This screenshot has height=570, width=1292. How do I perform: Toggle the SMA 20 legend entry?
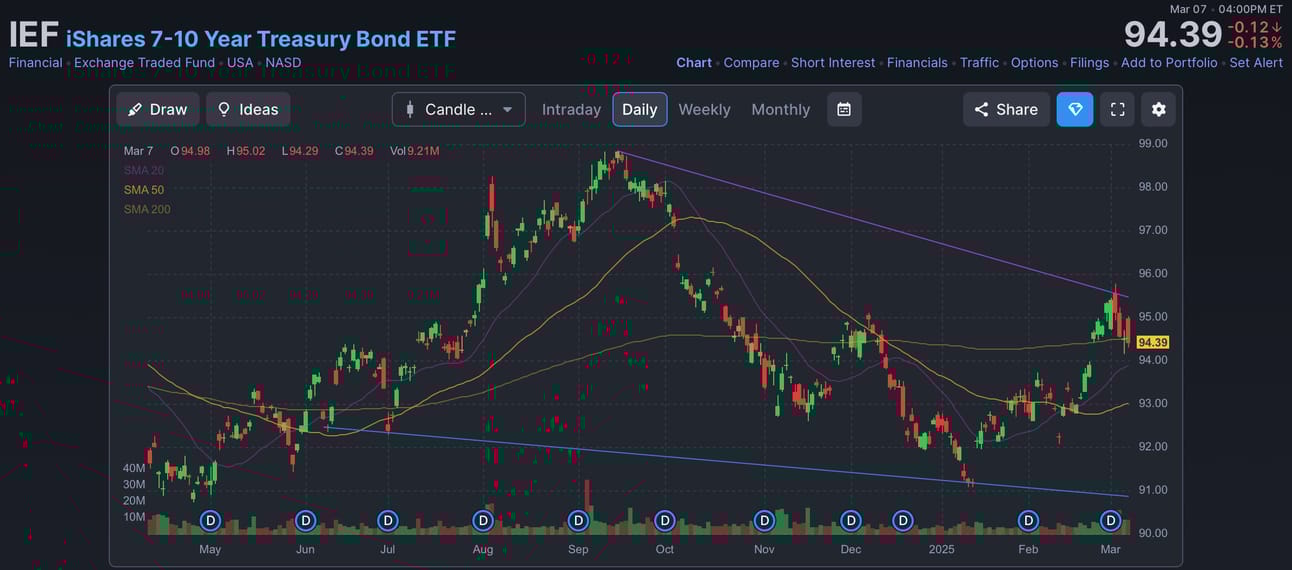(x=144, y=170)
